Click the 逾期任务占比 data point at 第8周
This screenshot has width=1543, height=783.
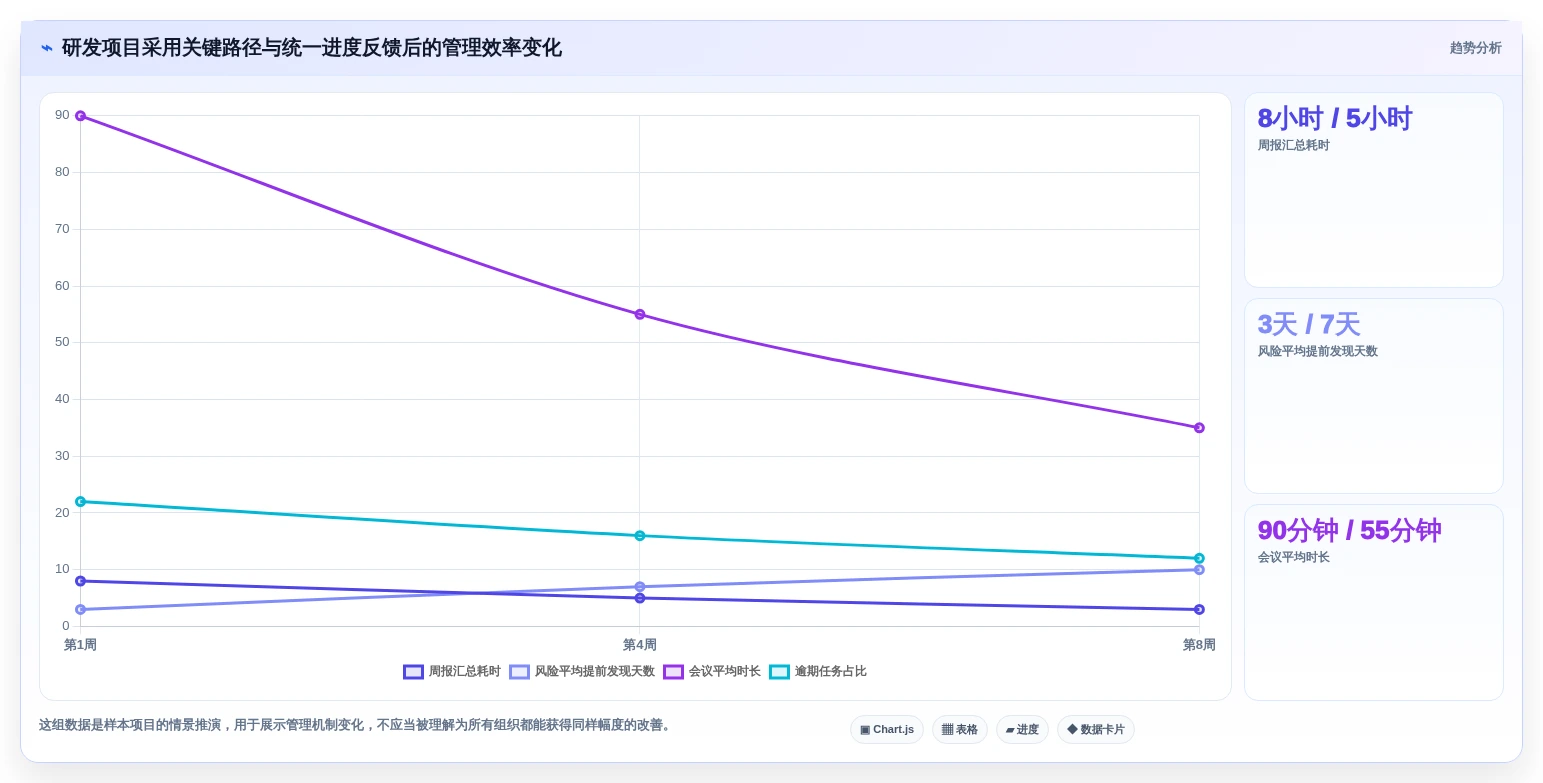(x=1199, y=558)
